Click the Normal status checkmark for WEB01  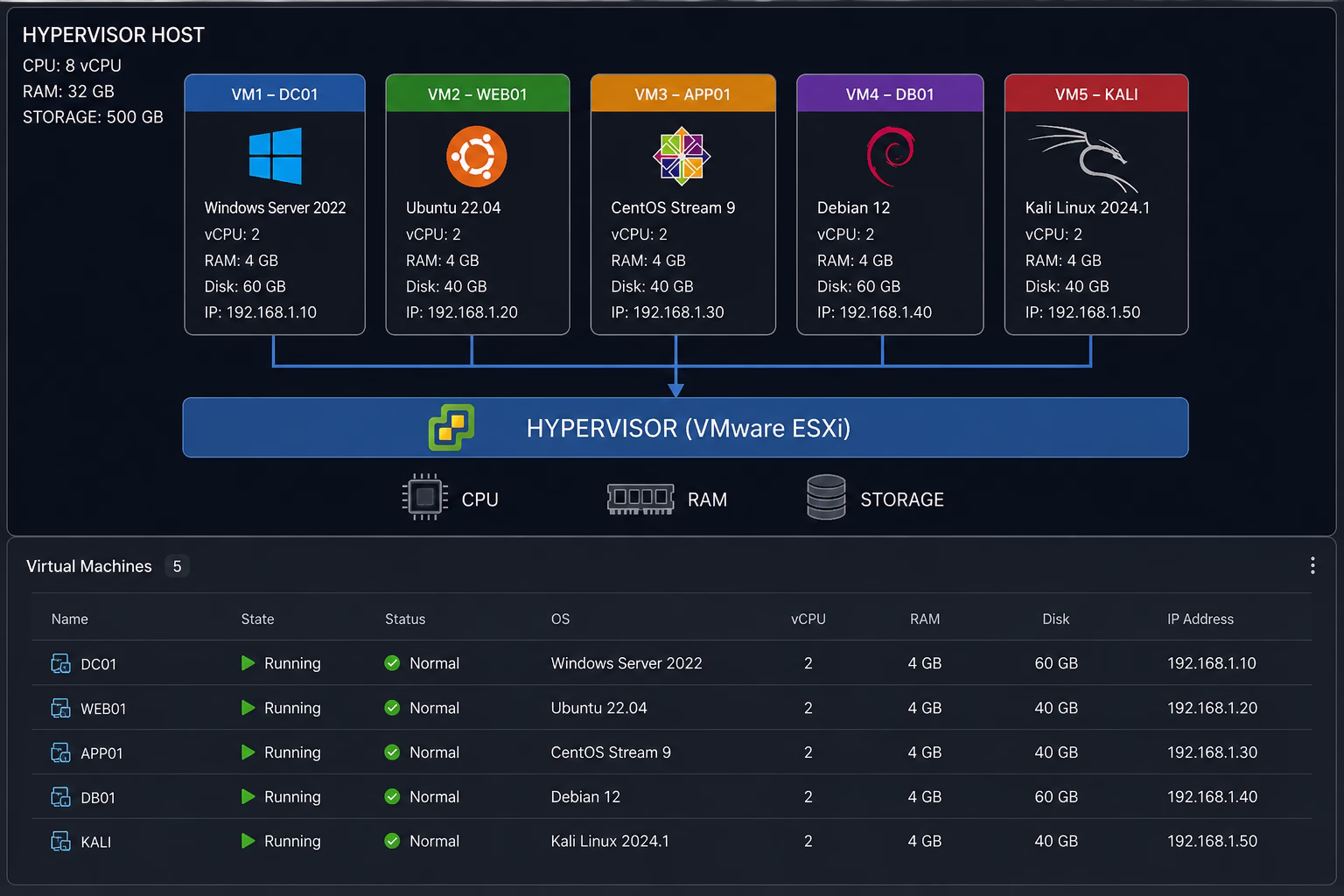pyautogui.click(x=392, y=707)
